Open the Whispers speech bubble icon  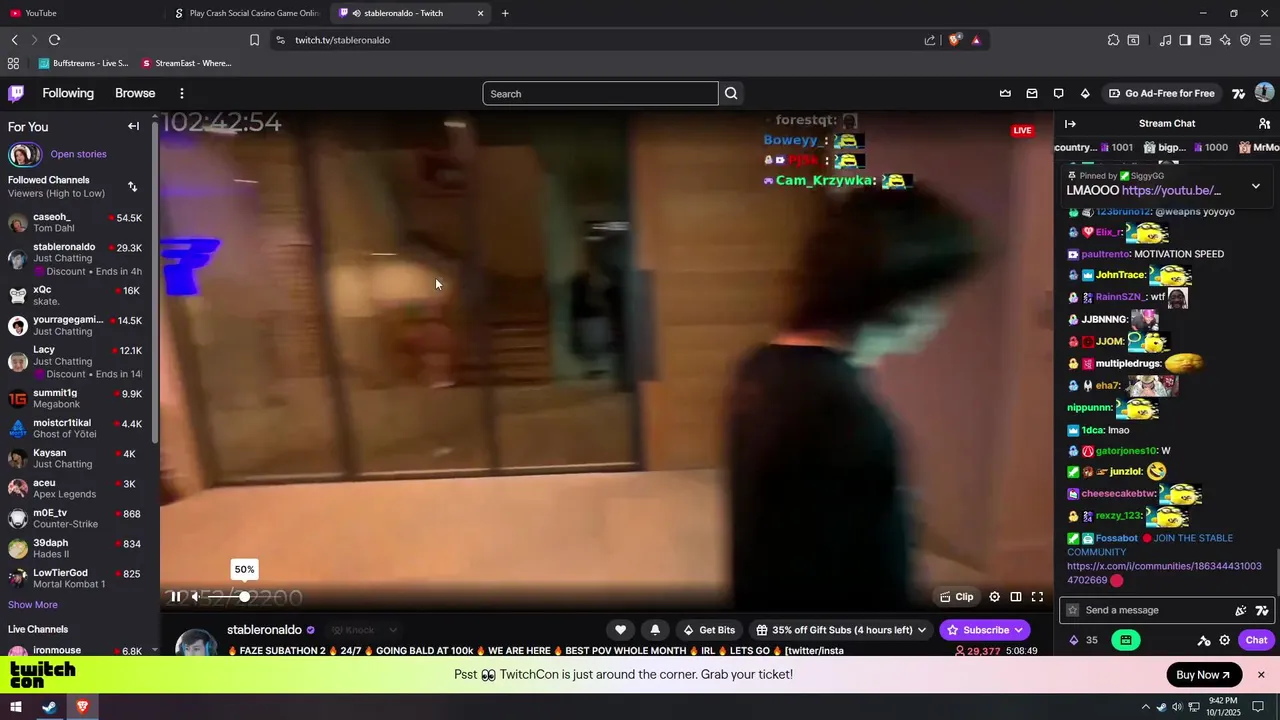[1058, 93]
